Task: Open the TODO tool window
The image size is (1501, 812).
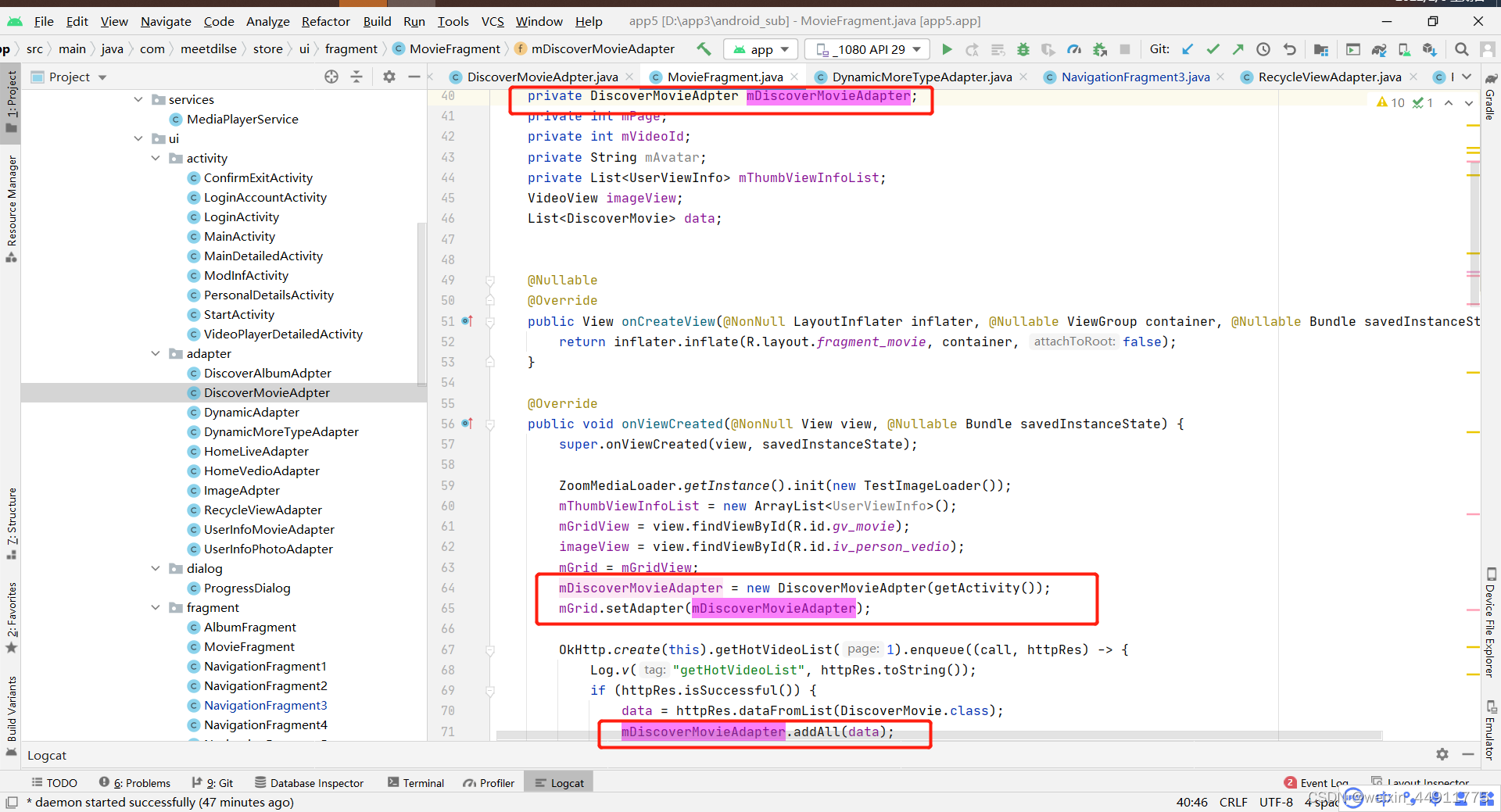Action: click(x=55, y=782)
